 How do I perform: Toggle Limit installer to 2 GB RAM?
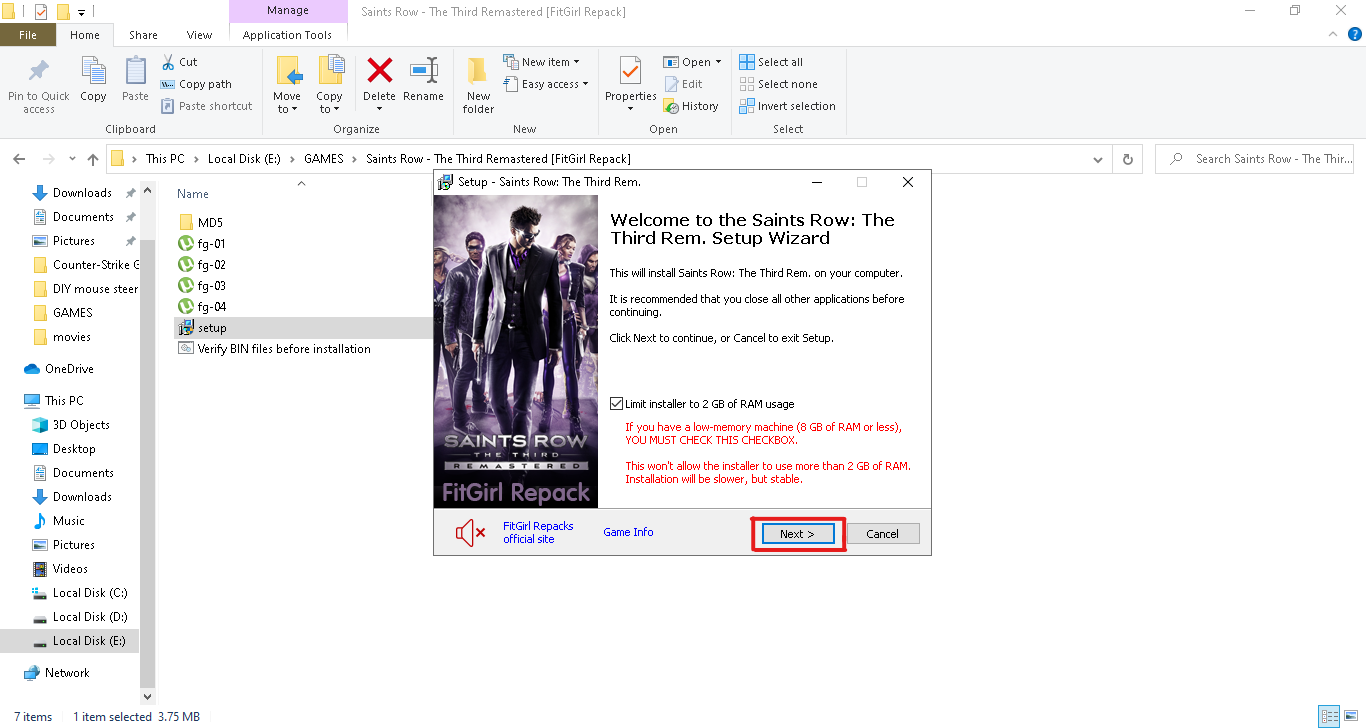pos(617,404)
